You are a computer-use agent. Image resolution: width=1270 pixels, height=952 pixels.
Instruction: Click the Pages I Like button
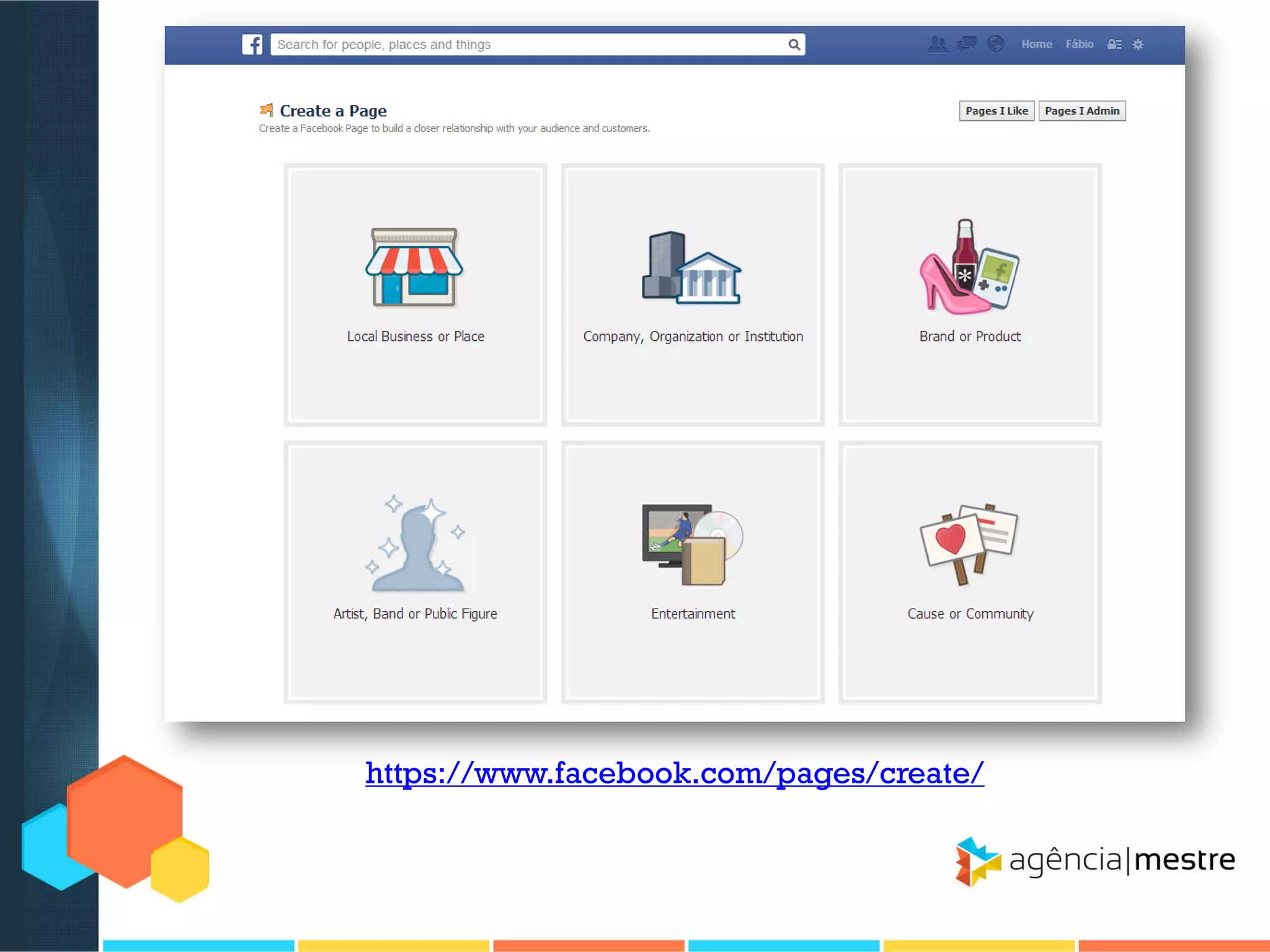coord(997,111)
